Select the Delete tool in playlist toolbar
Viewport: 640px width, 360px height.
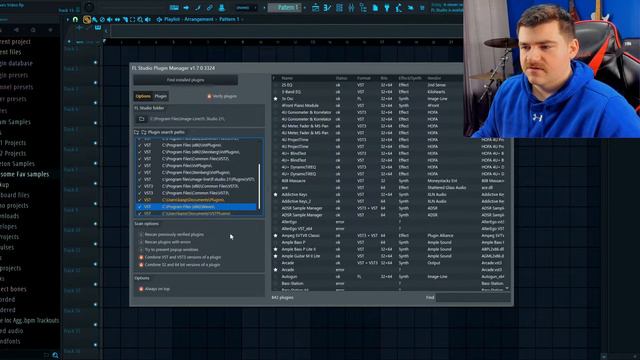[x=102, y=19]
